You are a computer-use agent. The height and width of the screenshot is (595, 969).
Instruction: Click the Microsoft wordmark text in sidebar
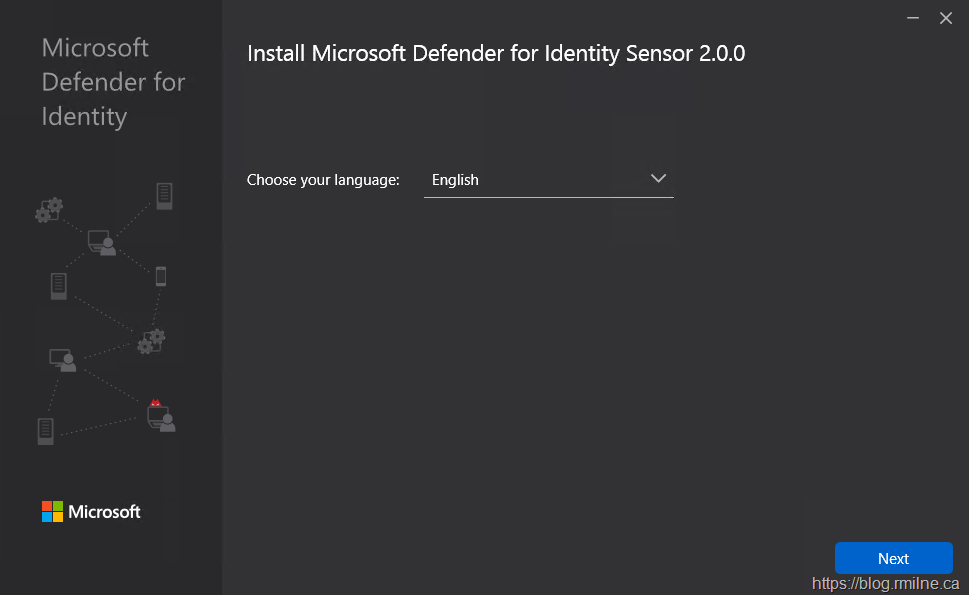[x=104, y=512]
